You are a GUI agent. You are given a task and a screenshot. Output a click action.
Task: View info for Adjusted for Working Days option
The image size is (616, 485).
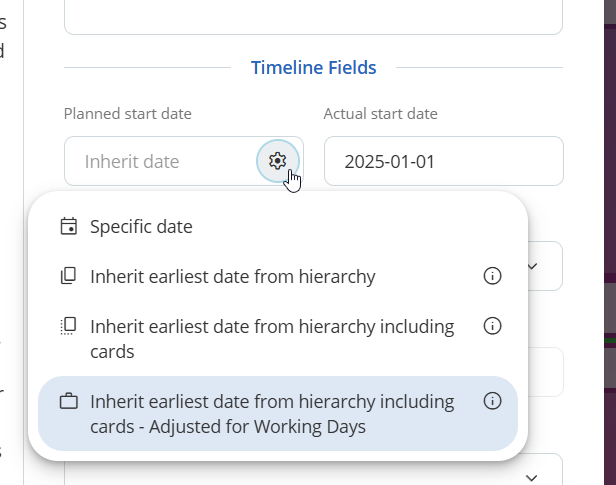point(492,401)
